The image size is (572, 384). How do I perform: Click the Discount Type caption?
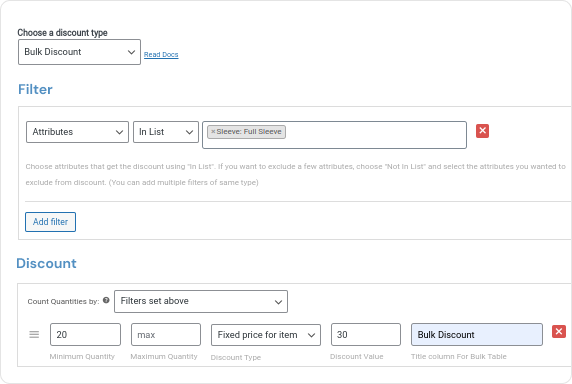point(236,357)
